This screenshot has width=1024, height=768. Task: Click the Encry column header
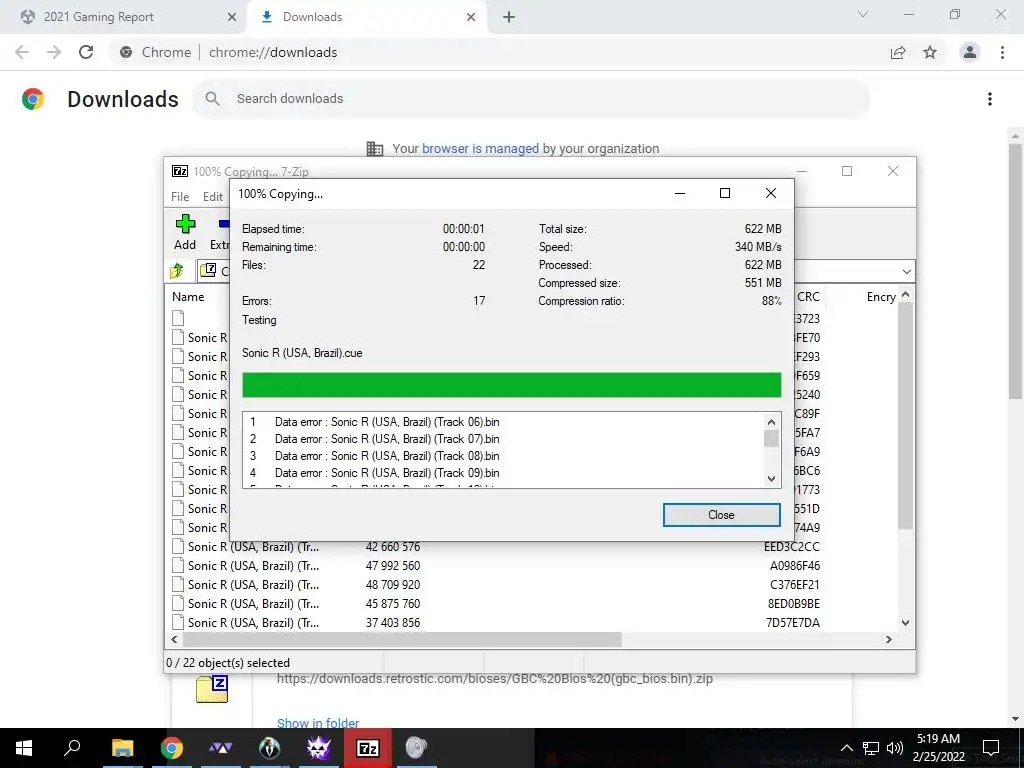881,296
